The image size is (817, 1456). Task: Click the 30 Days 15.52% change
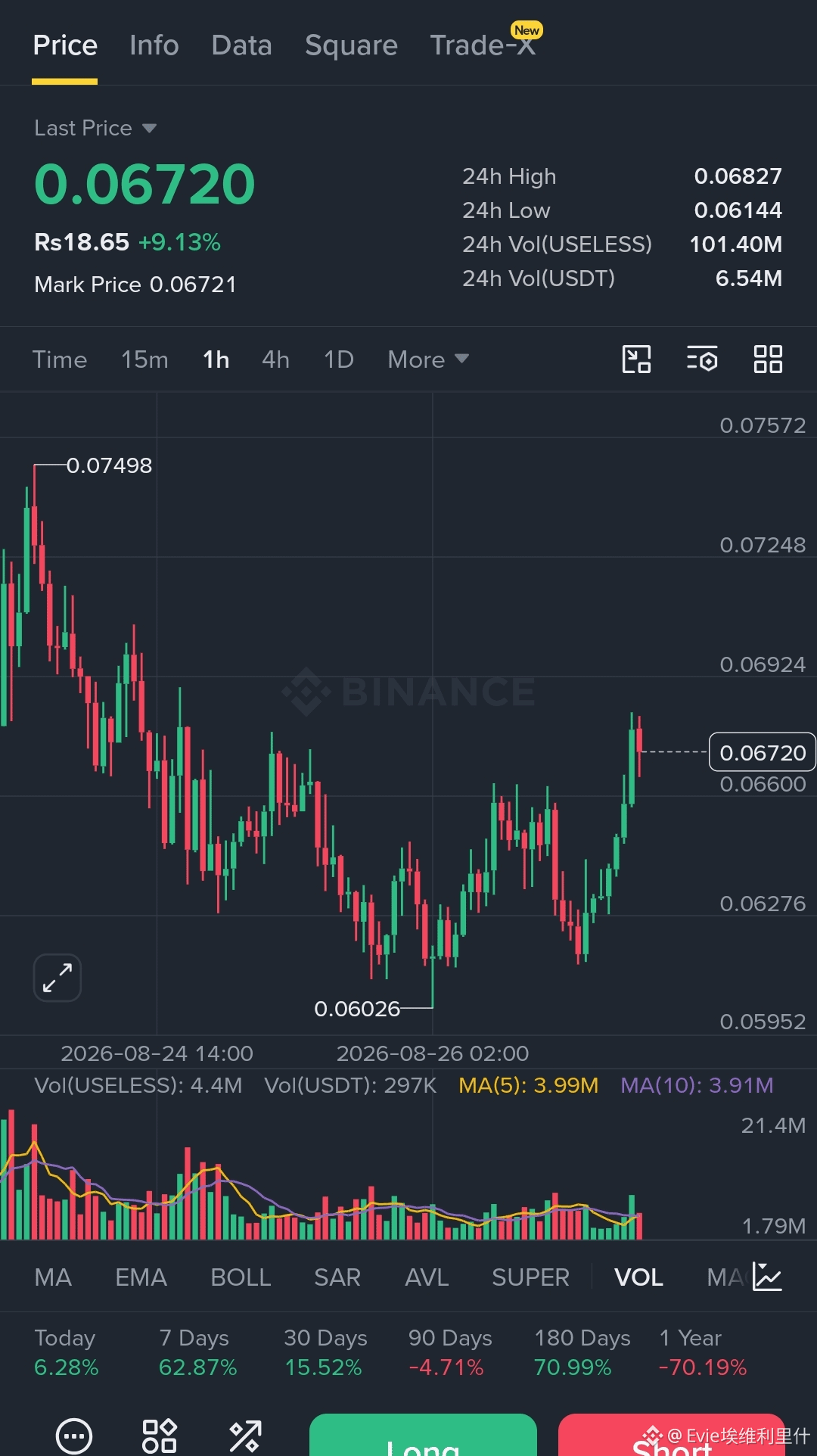click(x=325, y=1353)
